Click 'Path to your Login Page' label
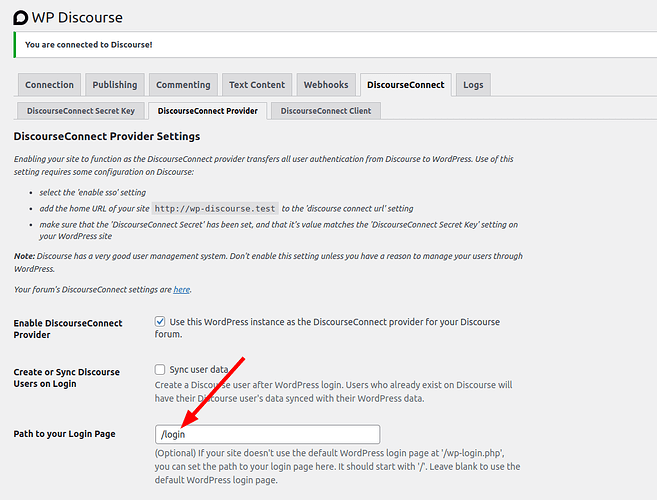Screen dimensions: 657x500 click(x=64, y=434)
